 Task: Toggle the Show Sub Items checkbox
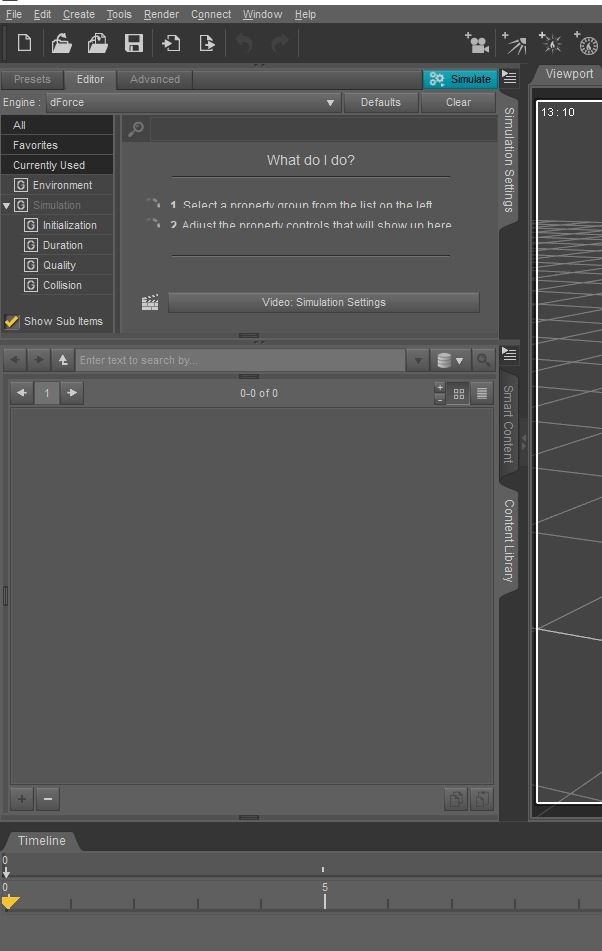click(x=12, y=321)
